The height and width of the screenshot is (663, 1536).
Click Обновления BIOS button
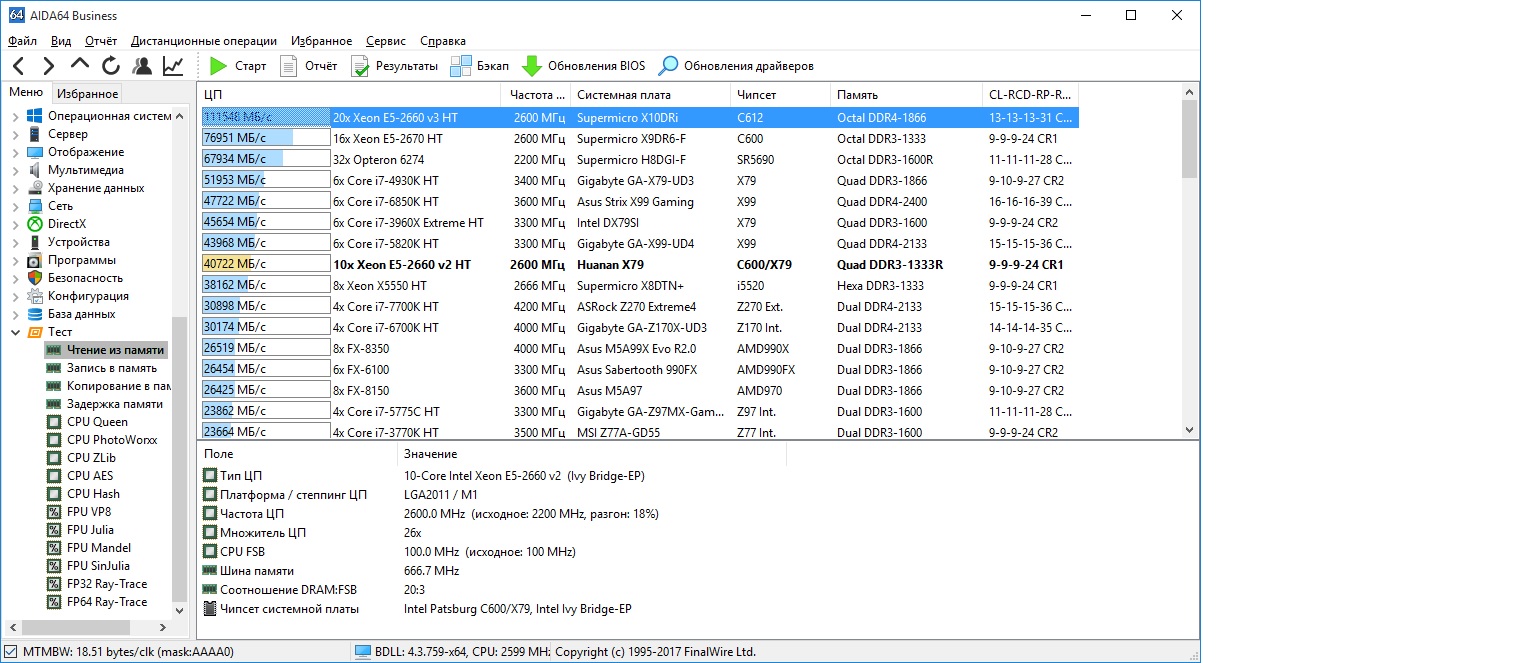coord(584,66)
